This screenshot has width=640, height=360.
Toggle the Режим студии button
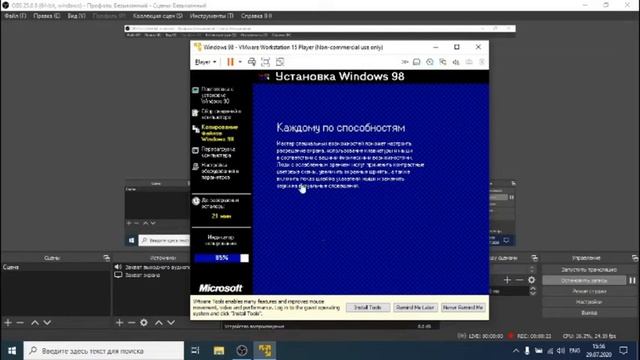click(x=589, y=291)
